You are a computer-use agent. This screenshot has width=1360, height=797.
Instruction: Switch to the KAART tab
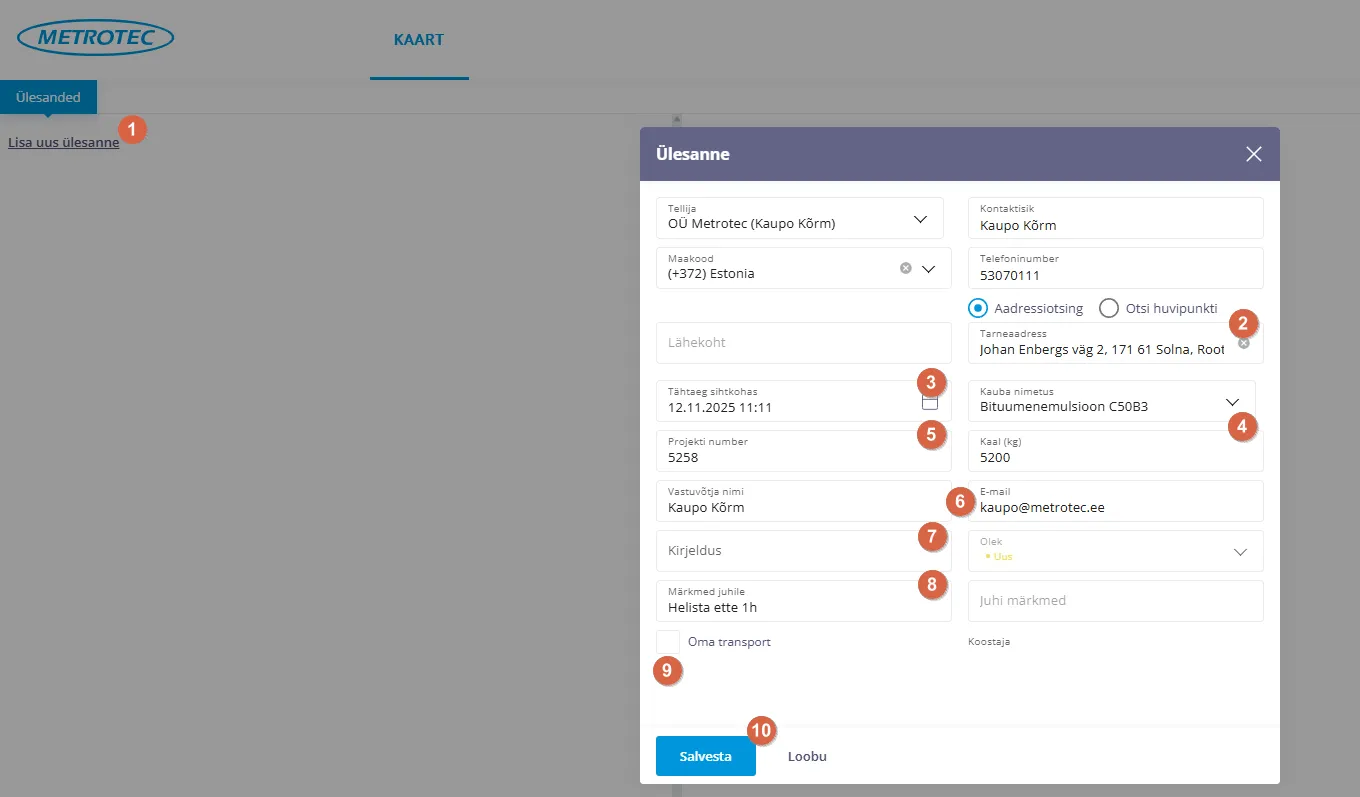pos(419,40)
